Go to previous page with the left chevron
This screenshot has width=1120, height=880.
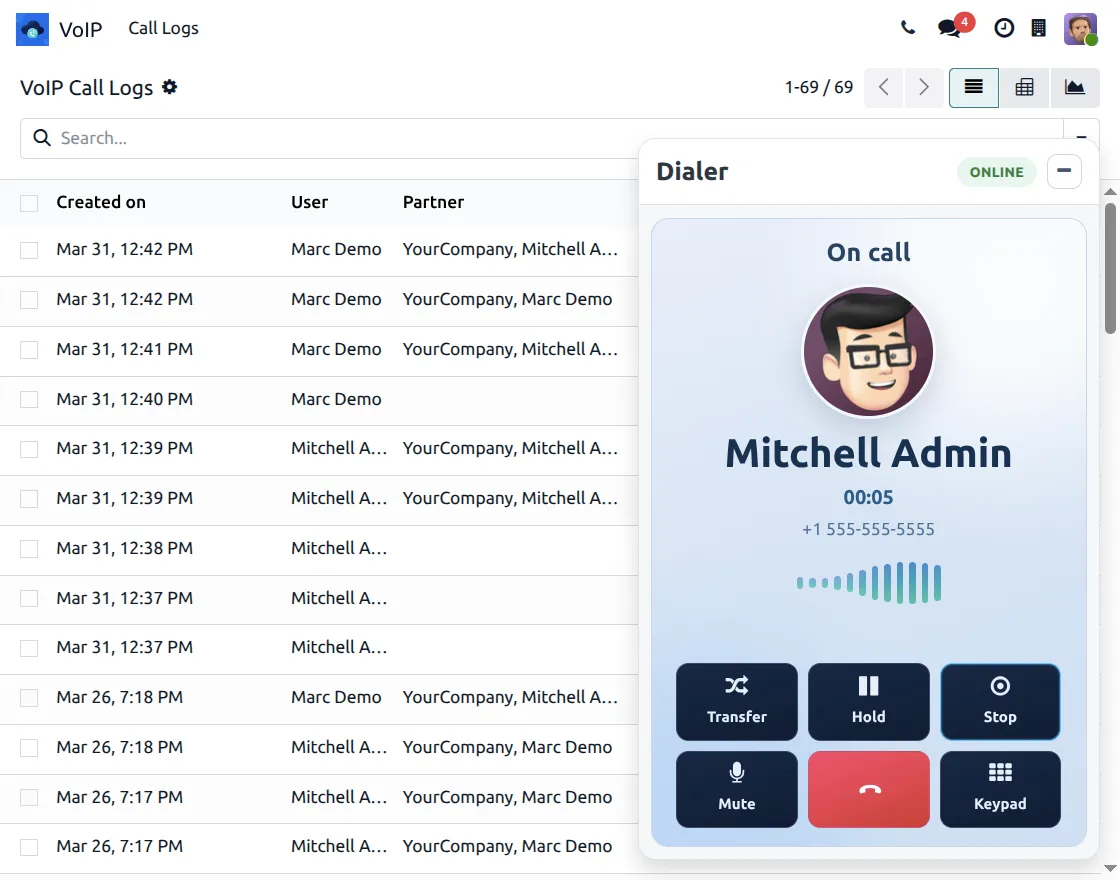point(883,87)
